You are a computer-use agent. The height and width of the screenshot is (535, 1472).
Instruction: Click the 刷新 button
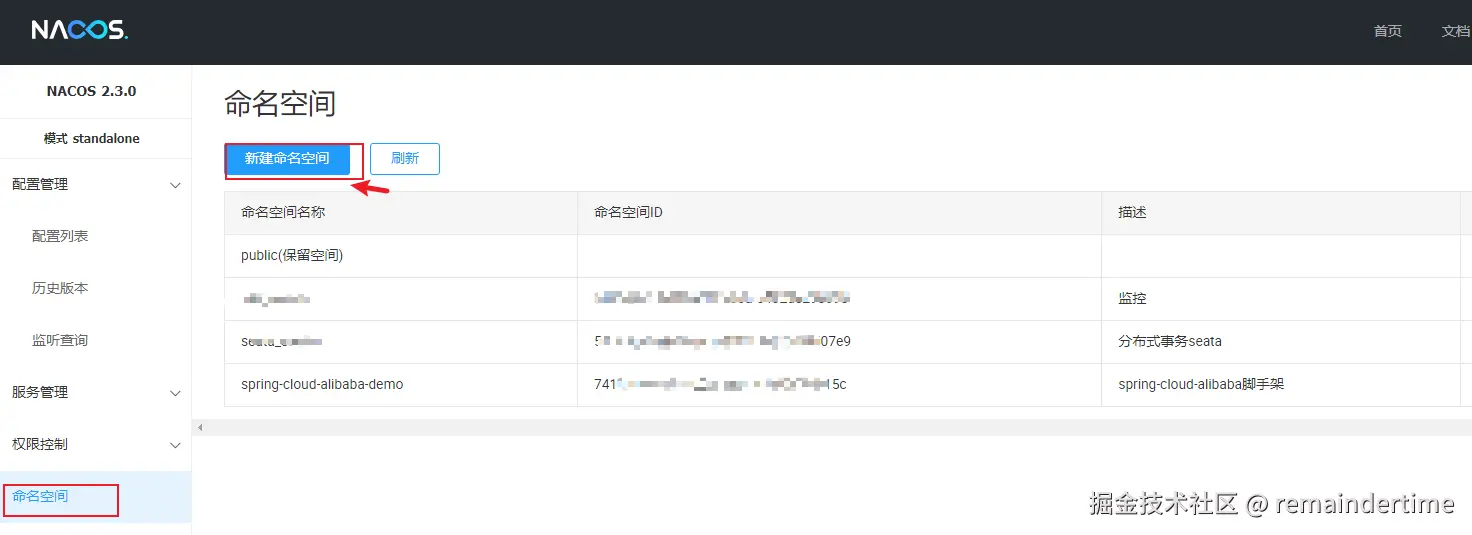pyautogui.click(x=405, y=158)
